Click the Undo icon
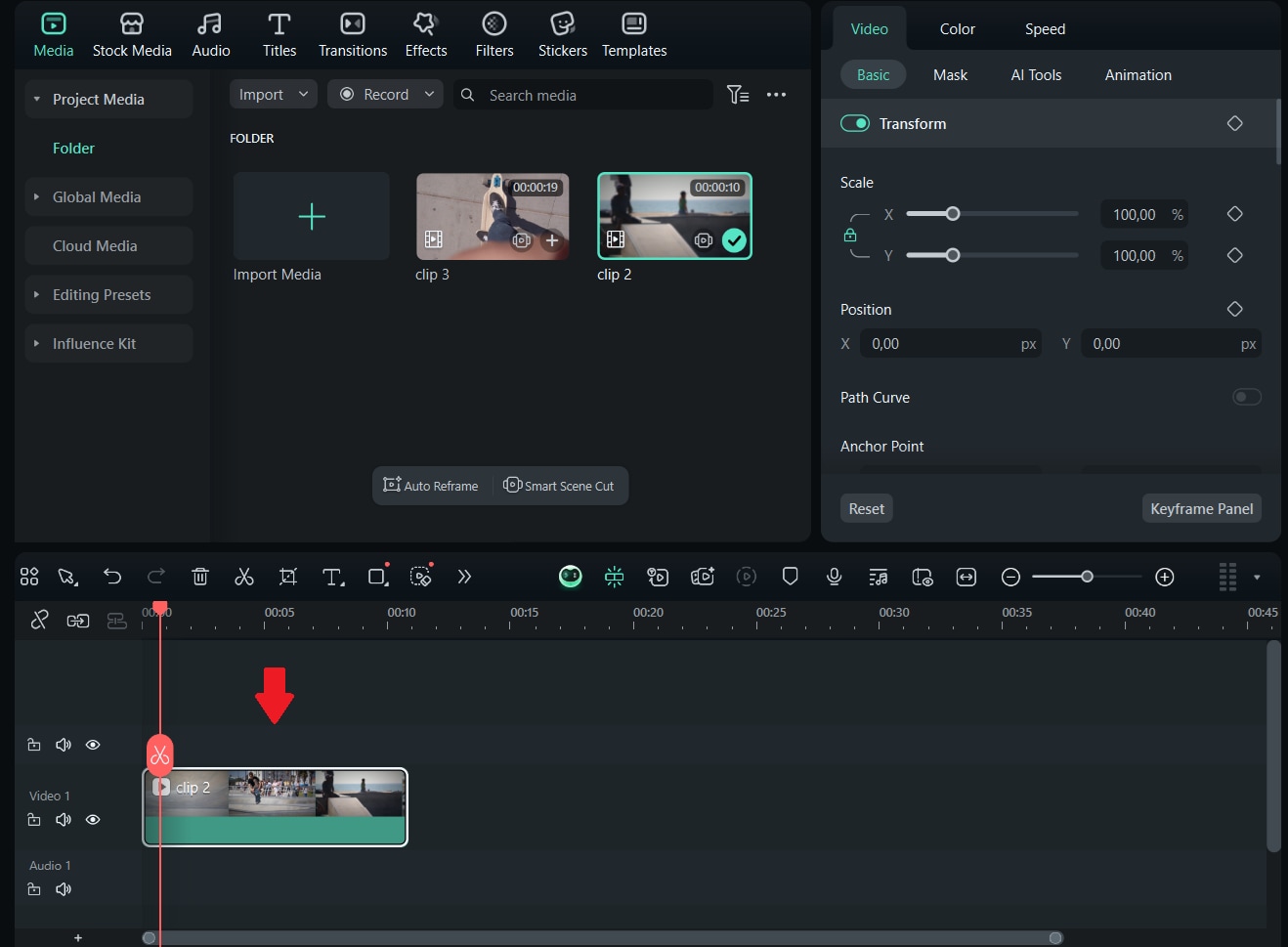Screen dimensions: 1288x947 (x=112, y=577)
